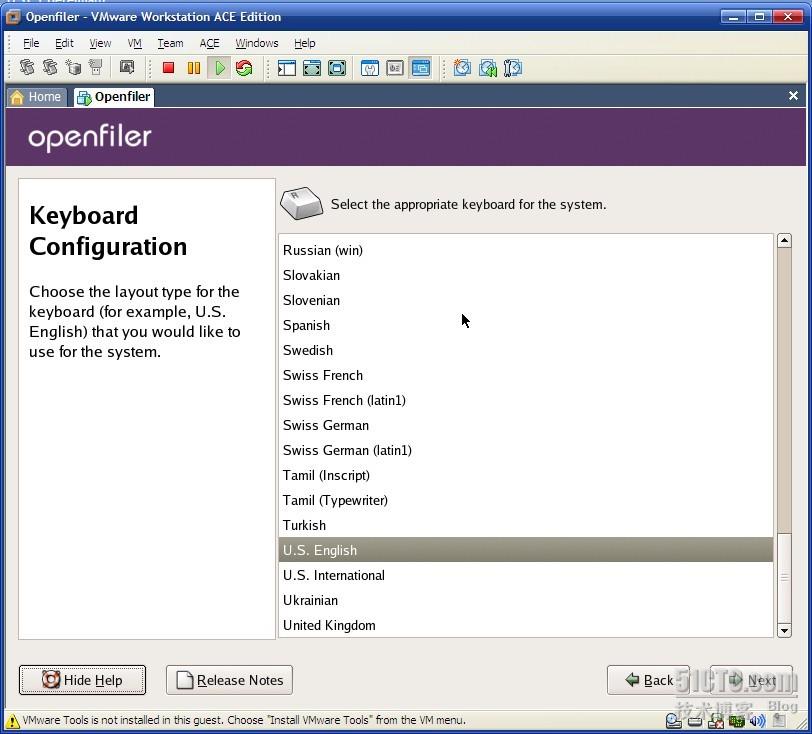Image resolution: width=812 pixels, height=734 pixels.
Task: Power off the VM with the red stop icon
Action: click(x=168, y=68)
